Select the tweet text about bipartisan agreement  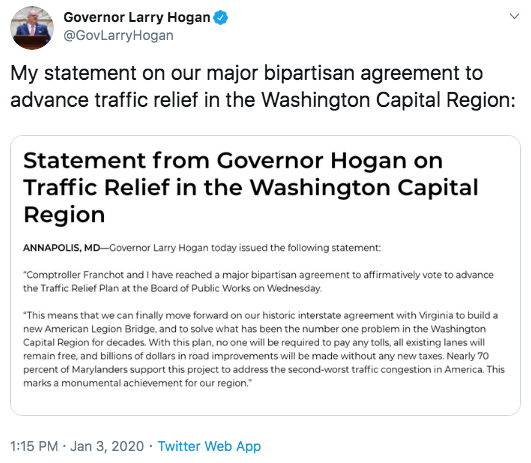[263, 86]
